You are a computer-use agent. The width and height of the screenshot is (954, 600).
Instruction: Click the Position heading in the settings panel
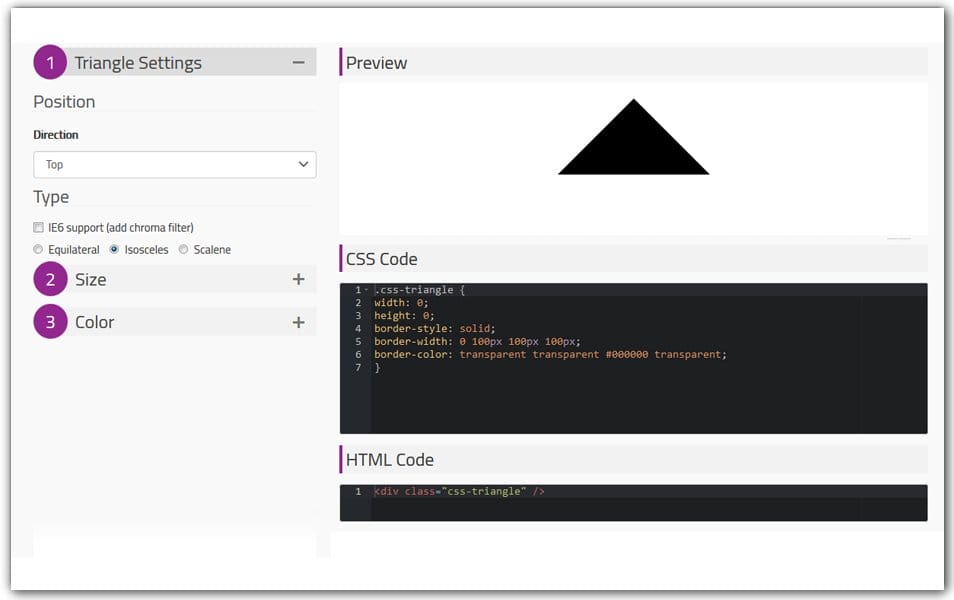tap(64, 101)
